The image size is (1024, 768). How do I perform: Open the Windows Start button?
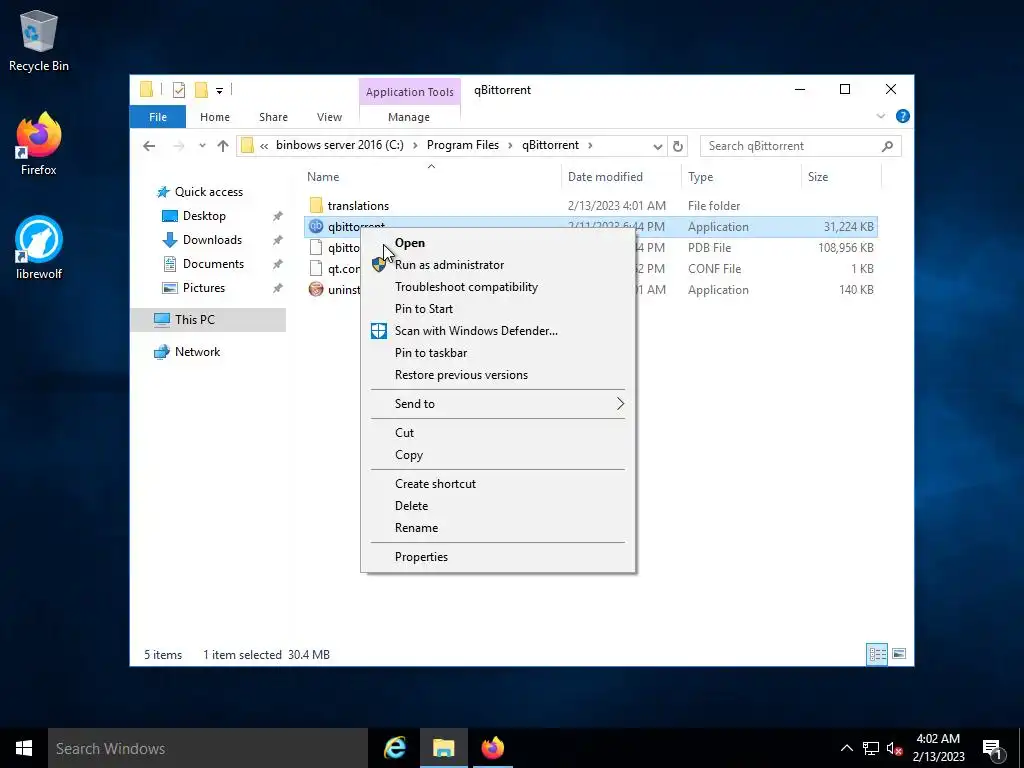24,748
